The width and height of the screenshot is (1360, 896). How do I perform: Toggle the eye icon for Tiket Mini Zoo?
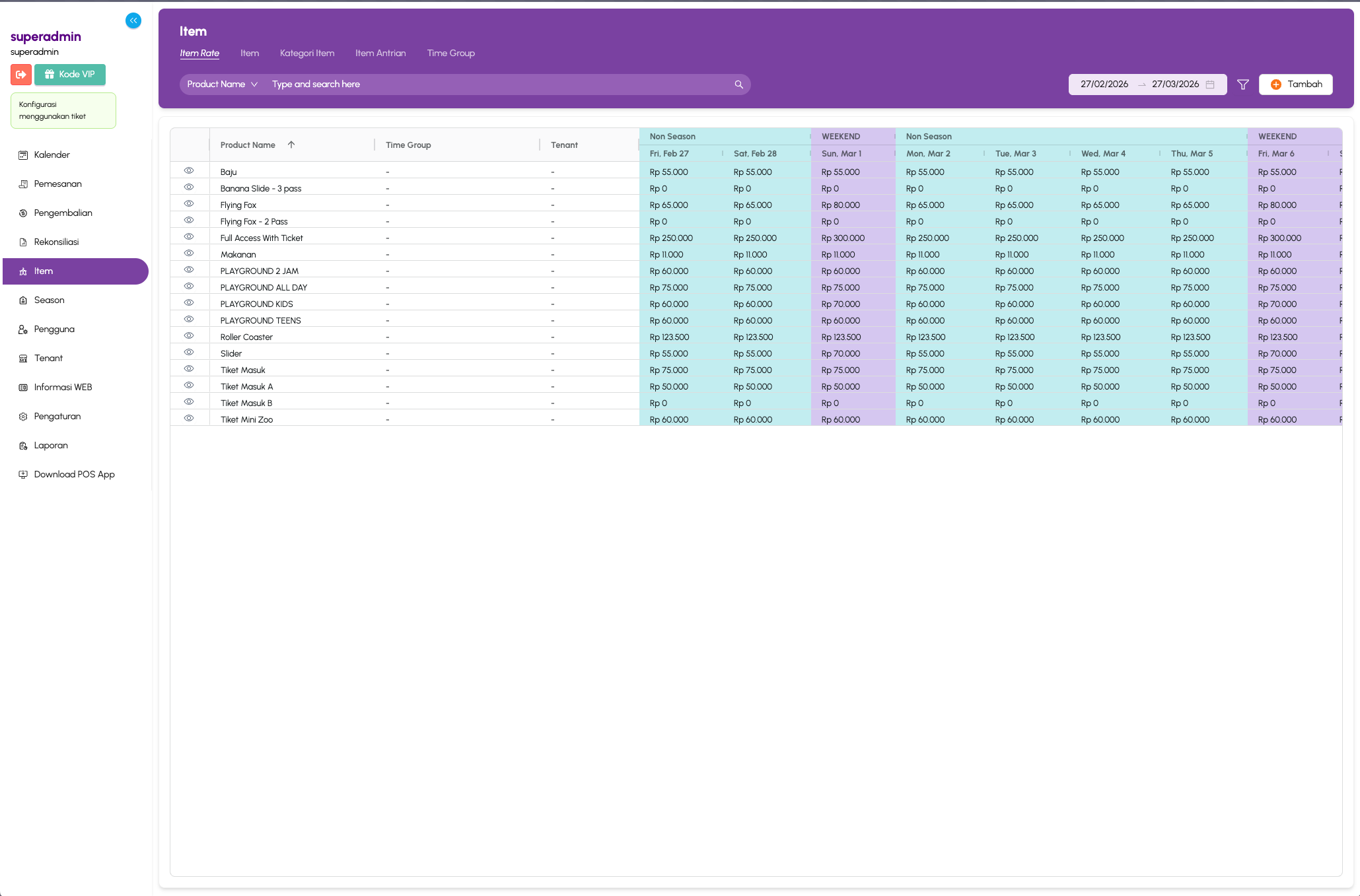tap(189, 419)
